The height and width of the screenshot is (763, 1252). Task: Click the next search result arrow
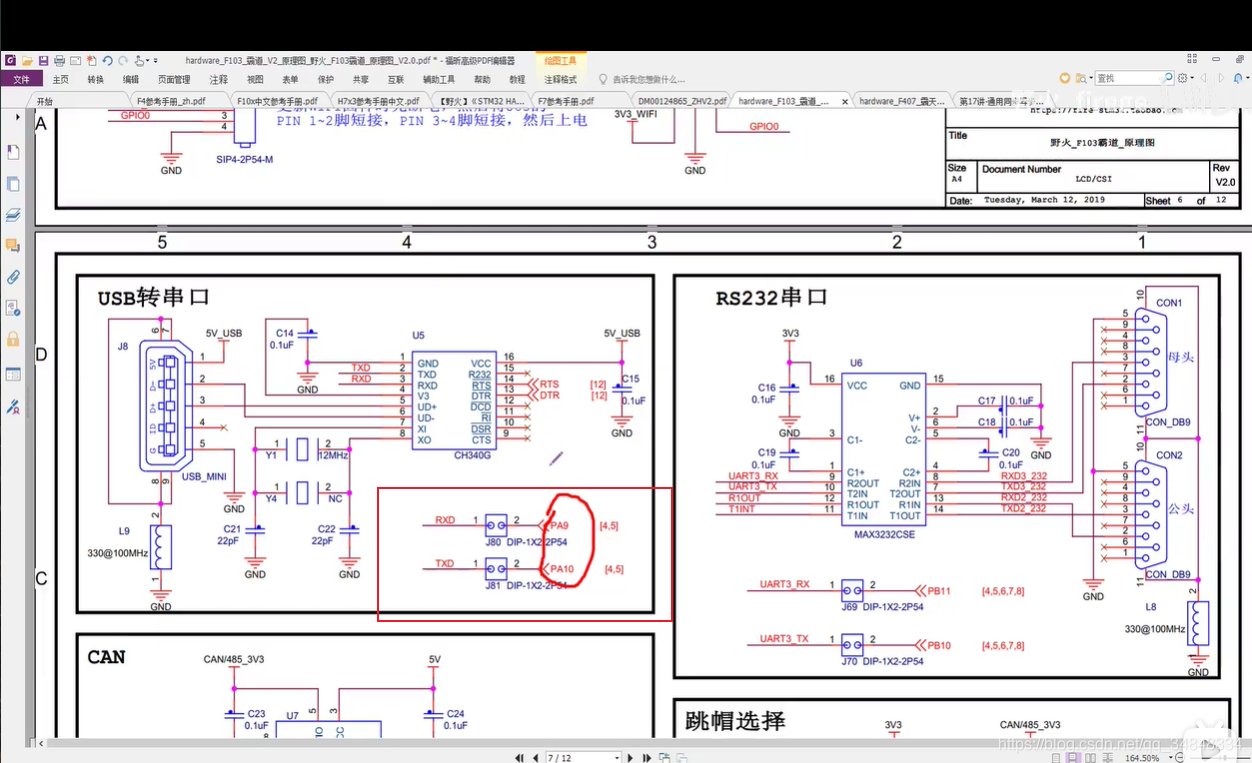click(x=1221, y=78)
